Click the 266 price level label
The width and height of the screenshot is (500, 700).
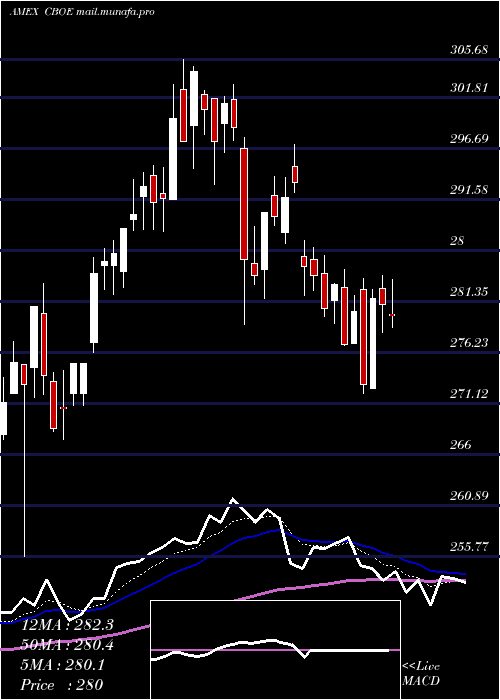[x=461, y=445]
